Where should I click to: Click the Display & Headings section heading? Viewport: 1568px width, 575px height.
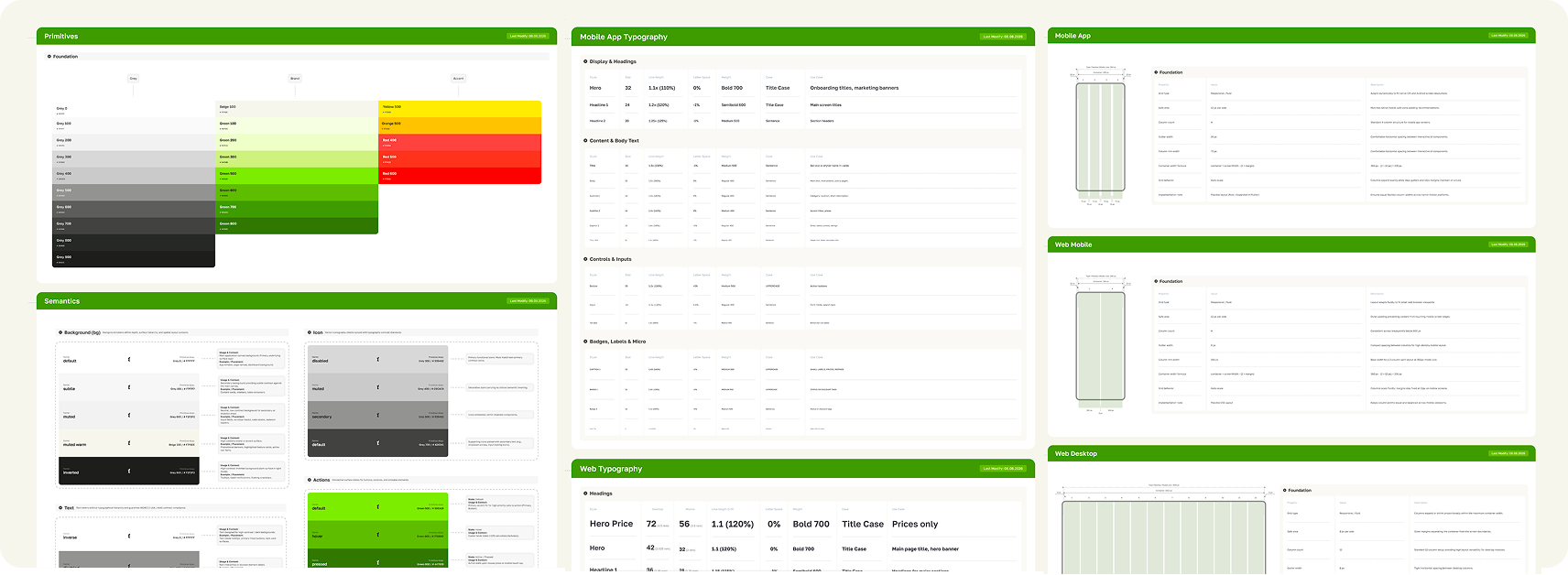point(613,61)
